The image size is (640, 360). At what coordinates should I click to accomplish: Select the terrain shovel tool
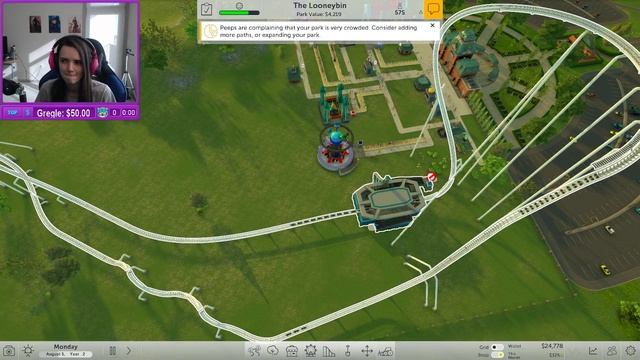tap(348, 351)
